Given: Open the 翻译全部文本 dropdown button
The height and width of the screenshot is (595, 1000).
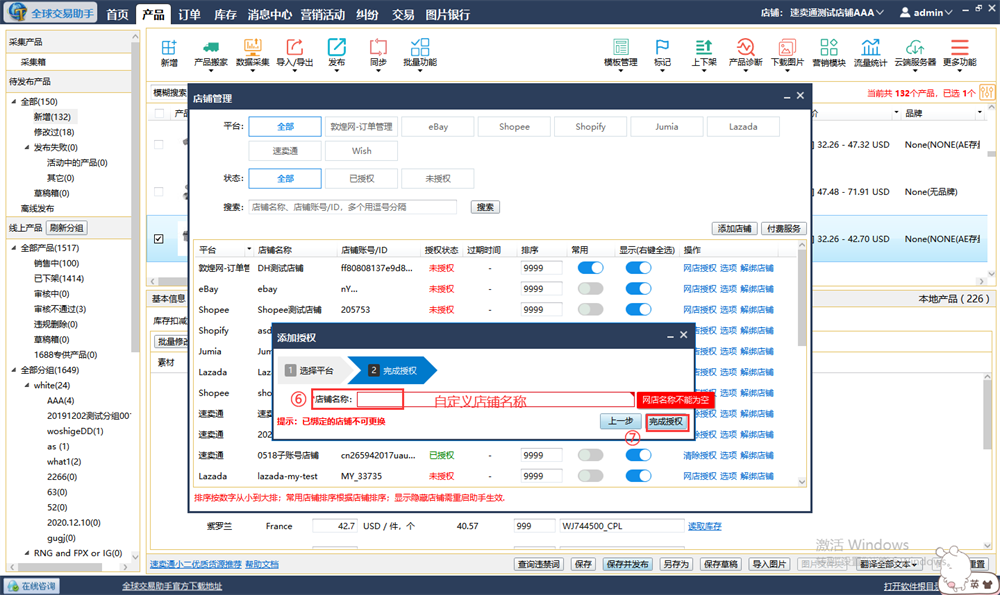Looking at the screenshot, I should click(888, 564).
